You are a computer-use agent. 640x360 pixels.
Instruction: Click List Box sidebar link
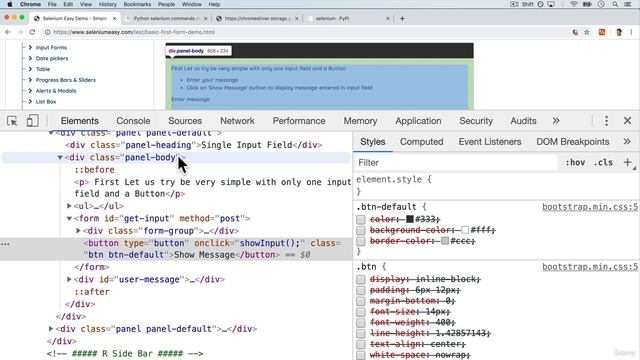[x=46, y=102]
